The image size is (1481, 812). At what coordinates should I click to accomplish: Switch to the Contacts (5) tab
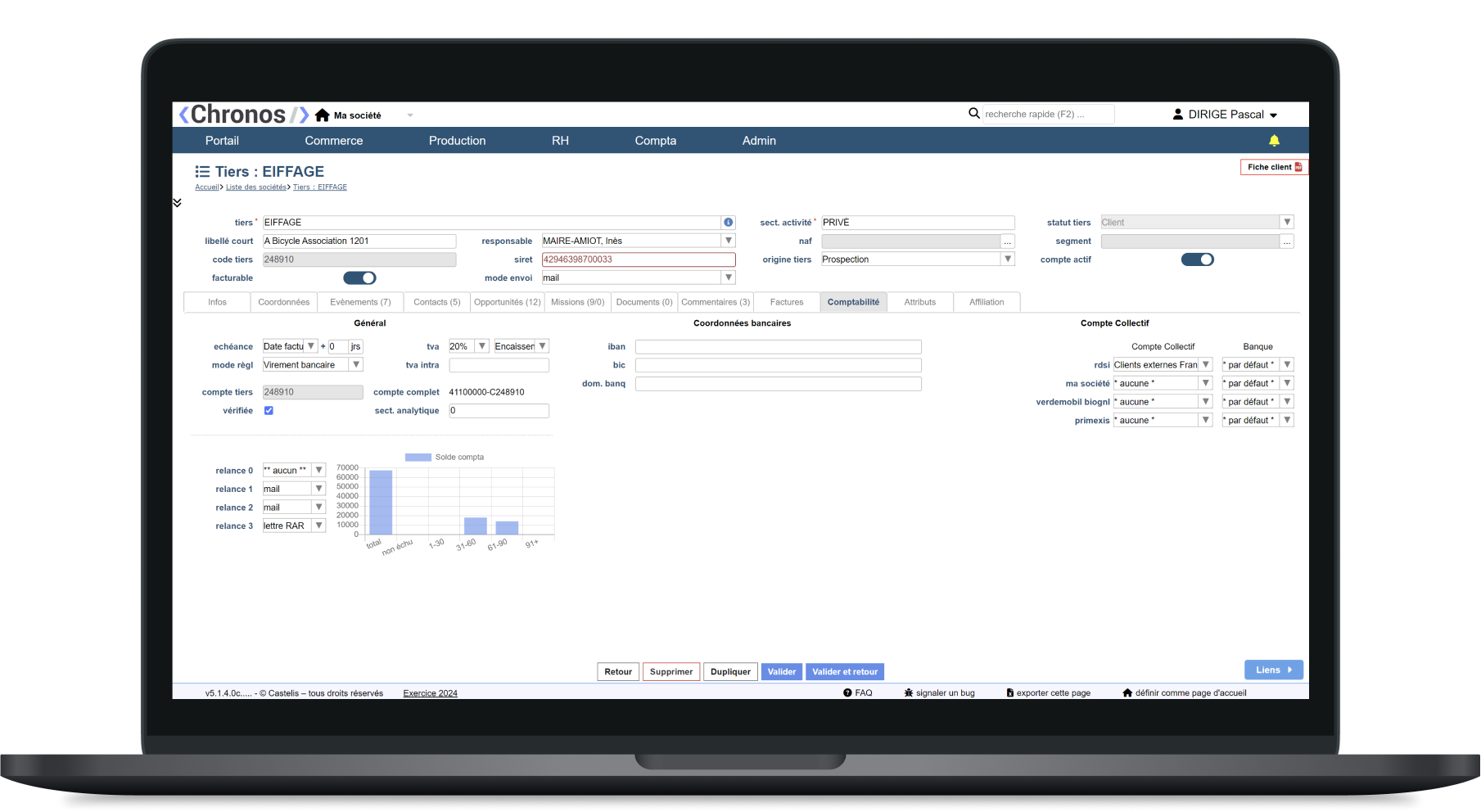[437, 303]
